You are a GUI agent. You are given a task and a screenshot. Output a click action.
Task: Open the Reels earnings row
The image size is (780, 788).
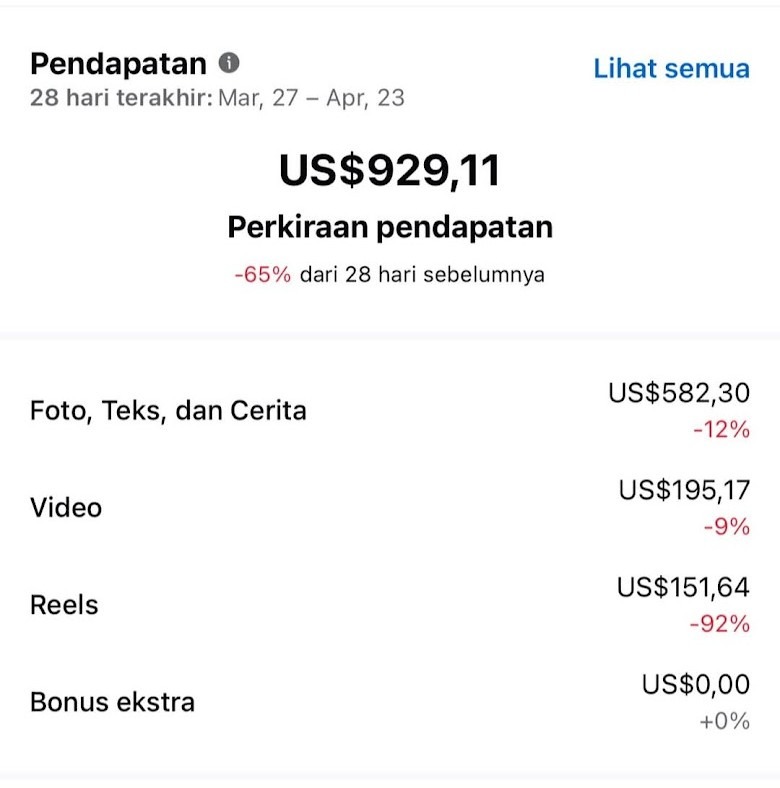[390, 605]
